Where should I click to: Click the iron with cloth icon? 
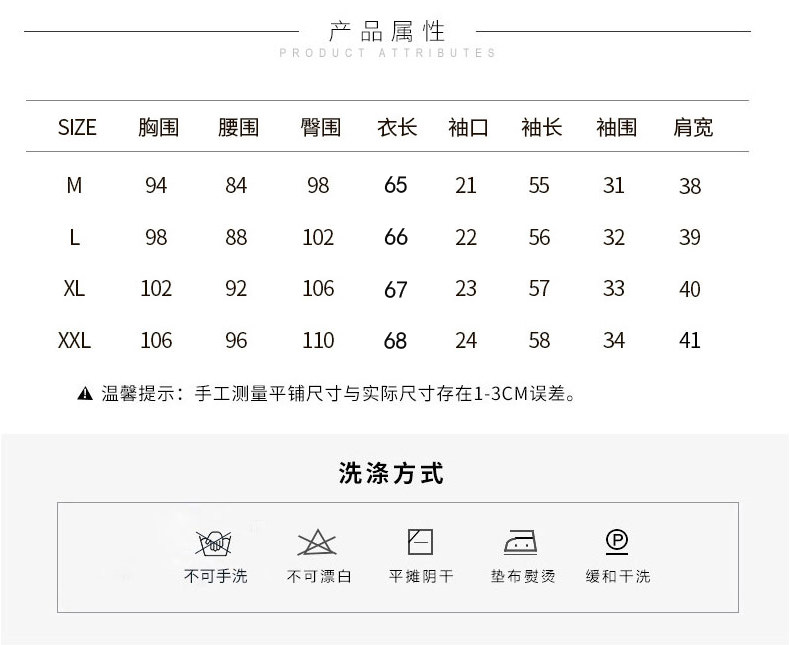[x=522, y=543]
